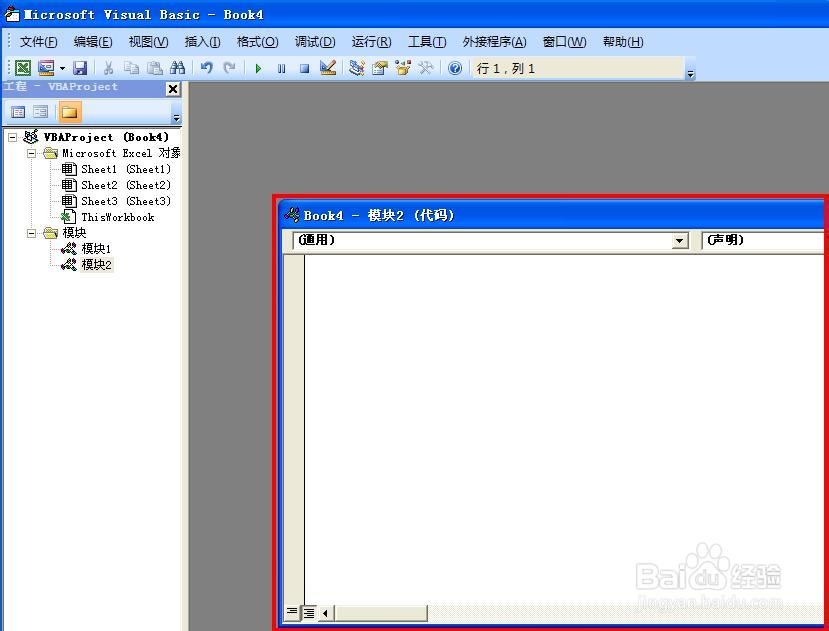Click the Undo arrow icon

coord(206,68)
